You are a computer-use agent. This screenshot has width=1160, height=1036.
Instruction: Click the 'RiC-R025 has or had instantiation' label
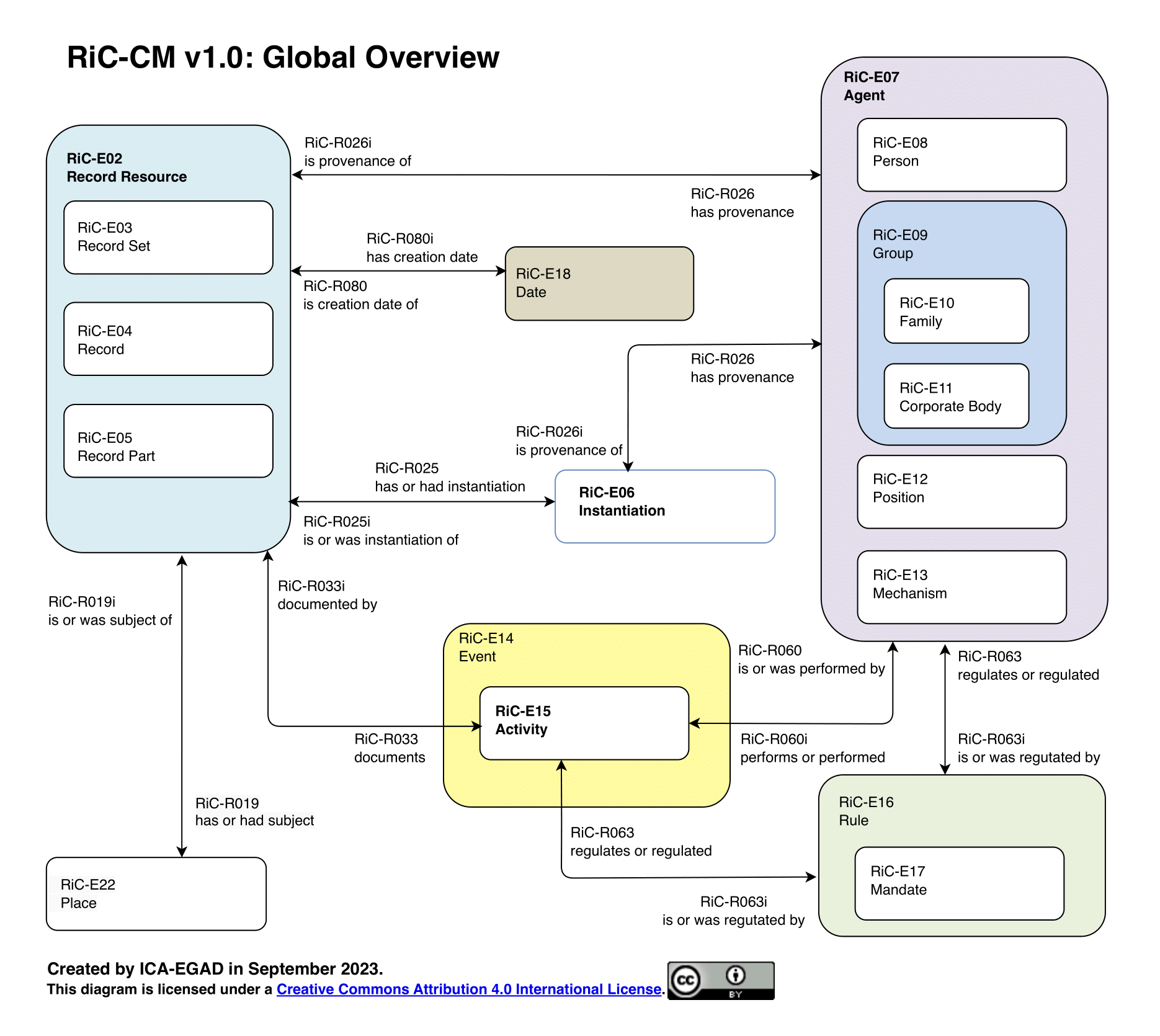450,477
